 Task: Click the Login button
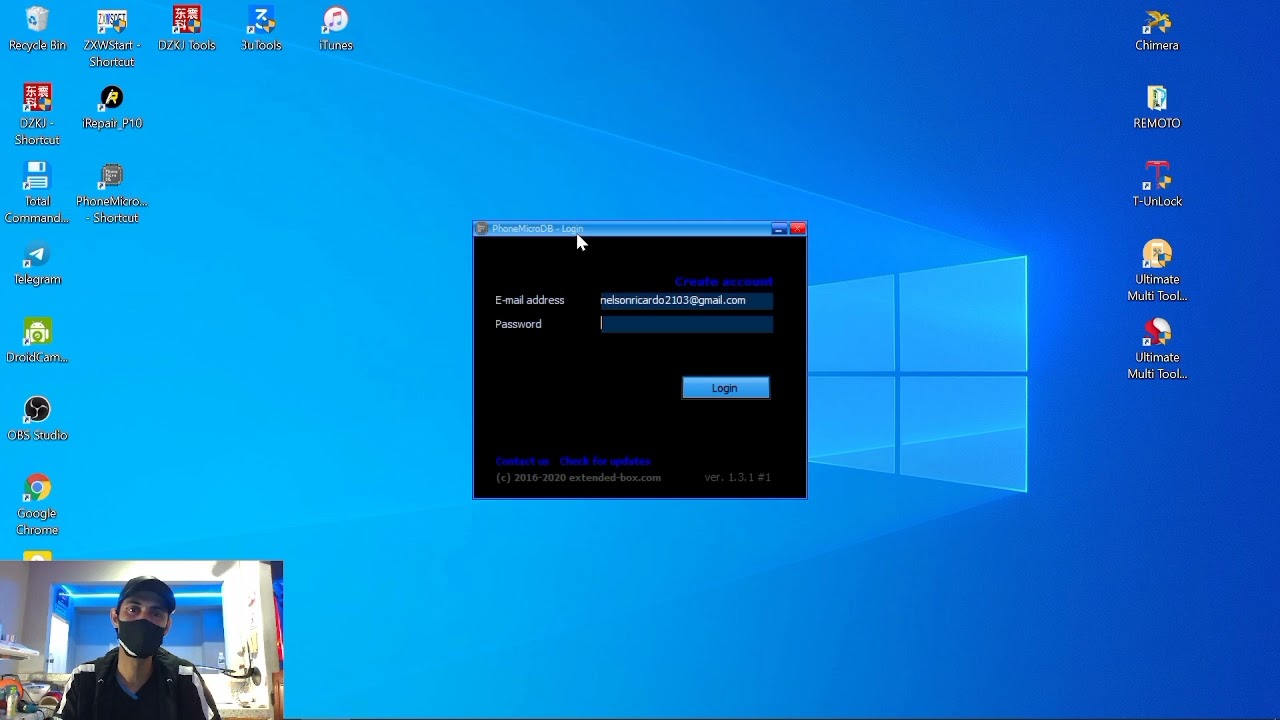[726, 388]
